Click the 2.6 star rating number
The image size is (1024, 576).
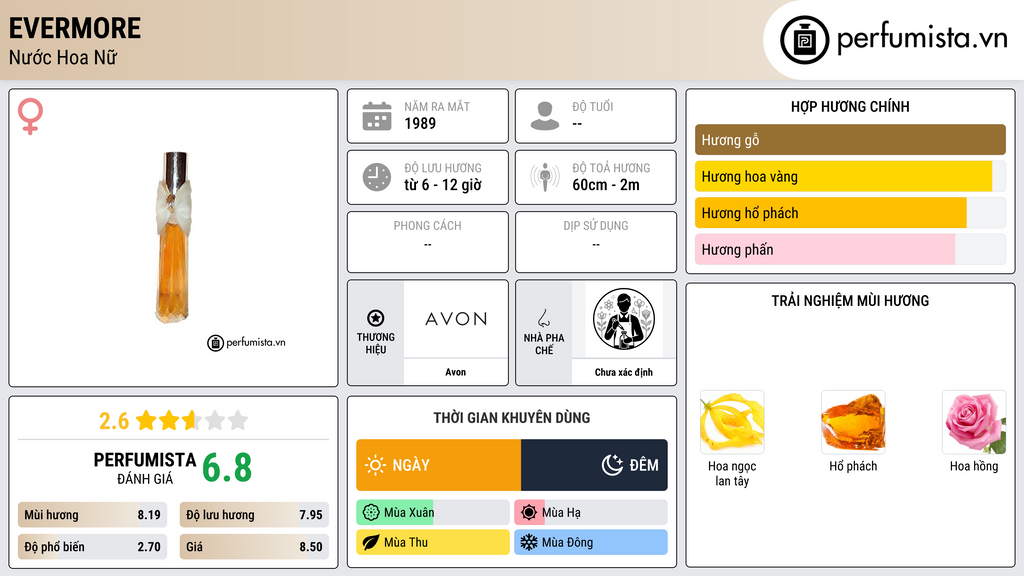pos(114,421)
